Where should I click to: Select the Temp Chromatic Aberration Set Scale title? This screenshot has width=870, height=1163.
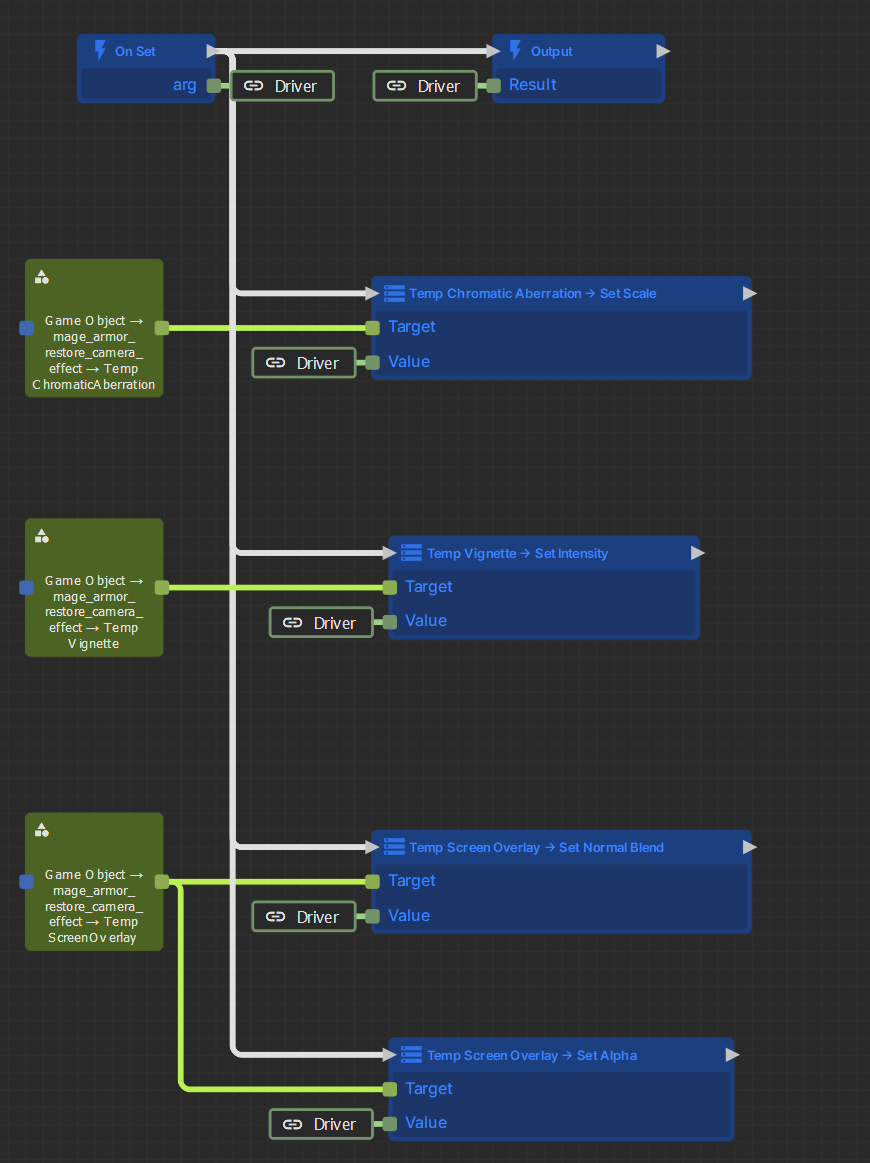(533, 294)
